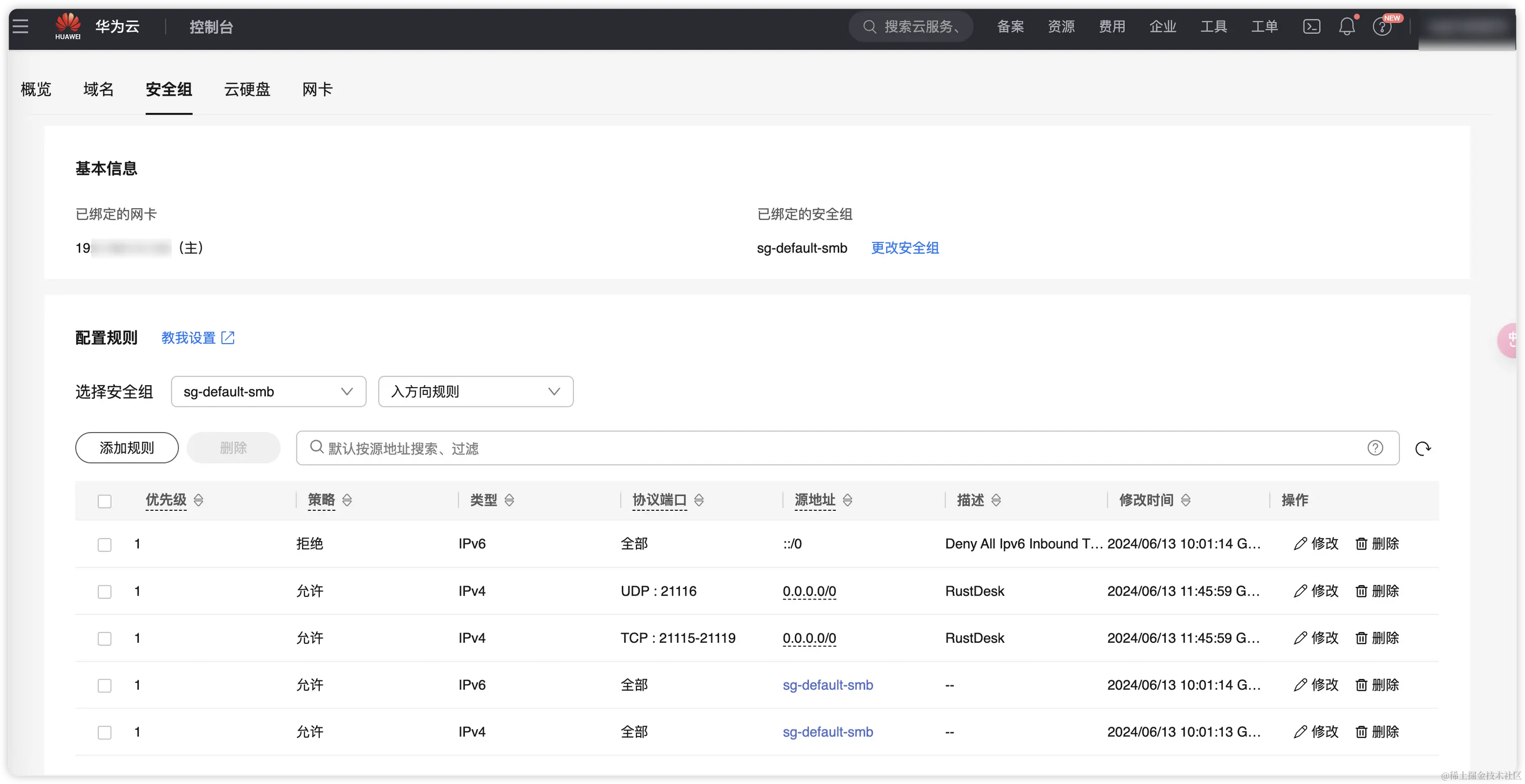Open sg-default-smb source link in IPv4 row
This screenshot has width=1525, height=784.
[828, 732]
